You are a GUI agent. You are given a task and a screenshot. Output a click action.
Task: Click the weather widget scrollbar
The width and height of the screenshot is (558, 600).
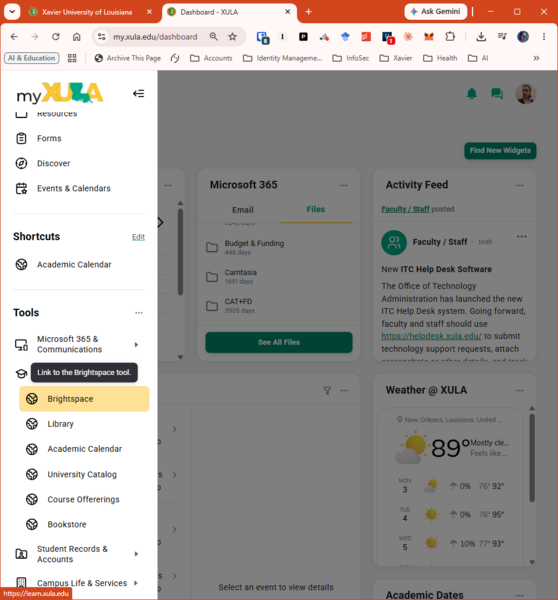tap(532, 458)
